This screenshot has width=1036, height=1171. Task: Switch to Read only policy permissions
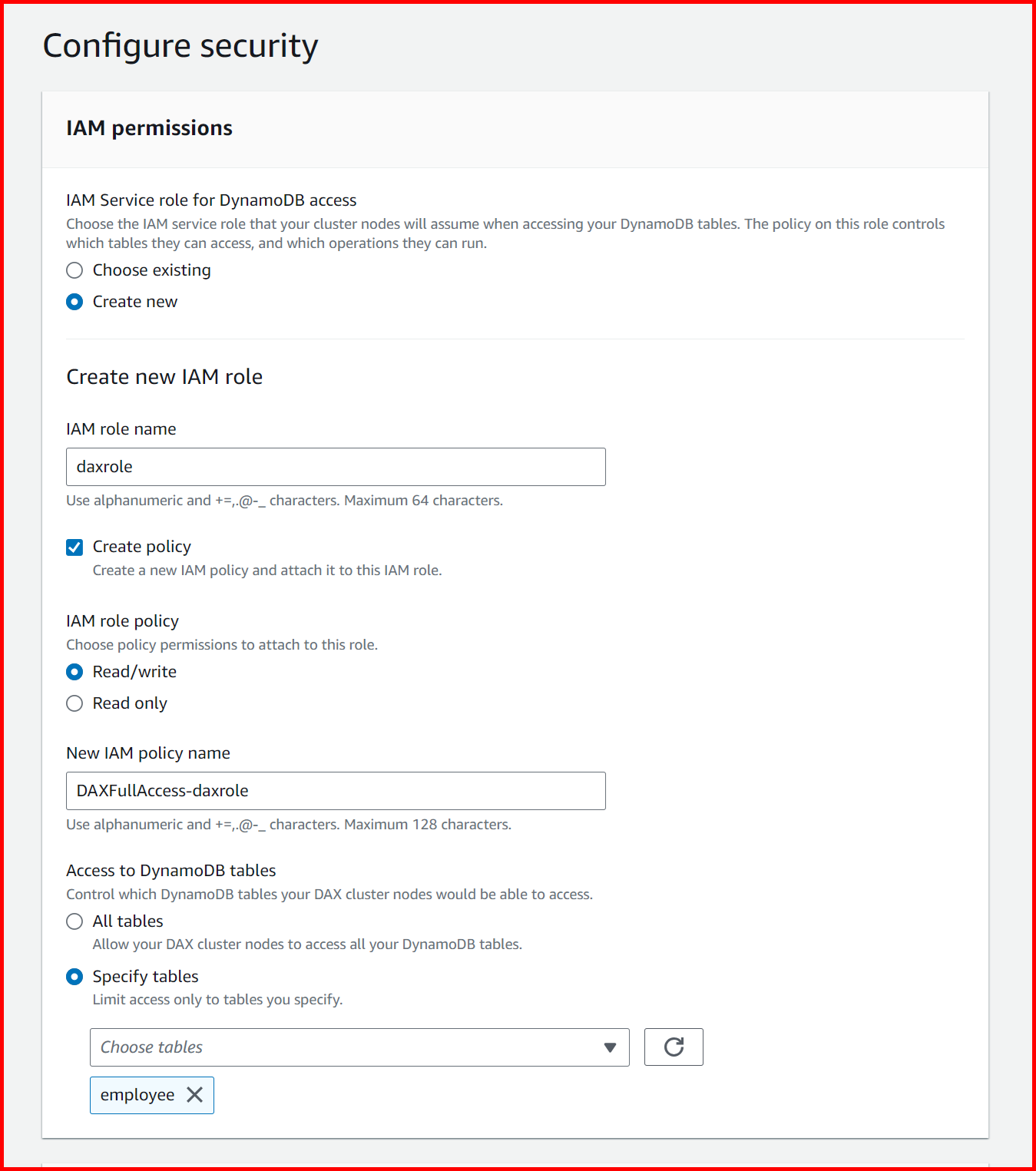pyautogui.click(x=74, y=703)
